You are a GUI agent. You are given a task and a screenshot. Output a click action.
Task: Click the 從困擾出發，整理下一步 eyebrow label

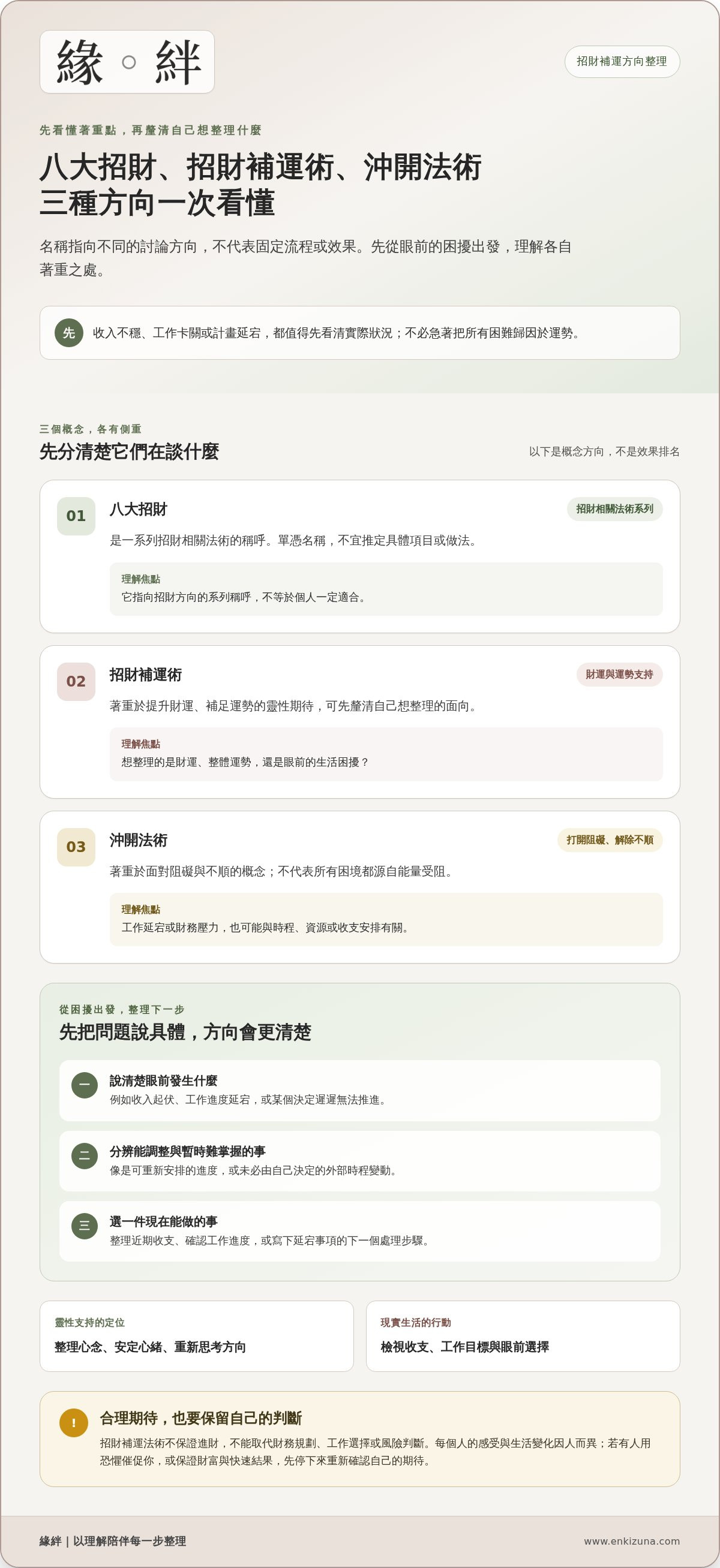pos(122,1010)
